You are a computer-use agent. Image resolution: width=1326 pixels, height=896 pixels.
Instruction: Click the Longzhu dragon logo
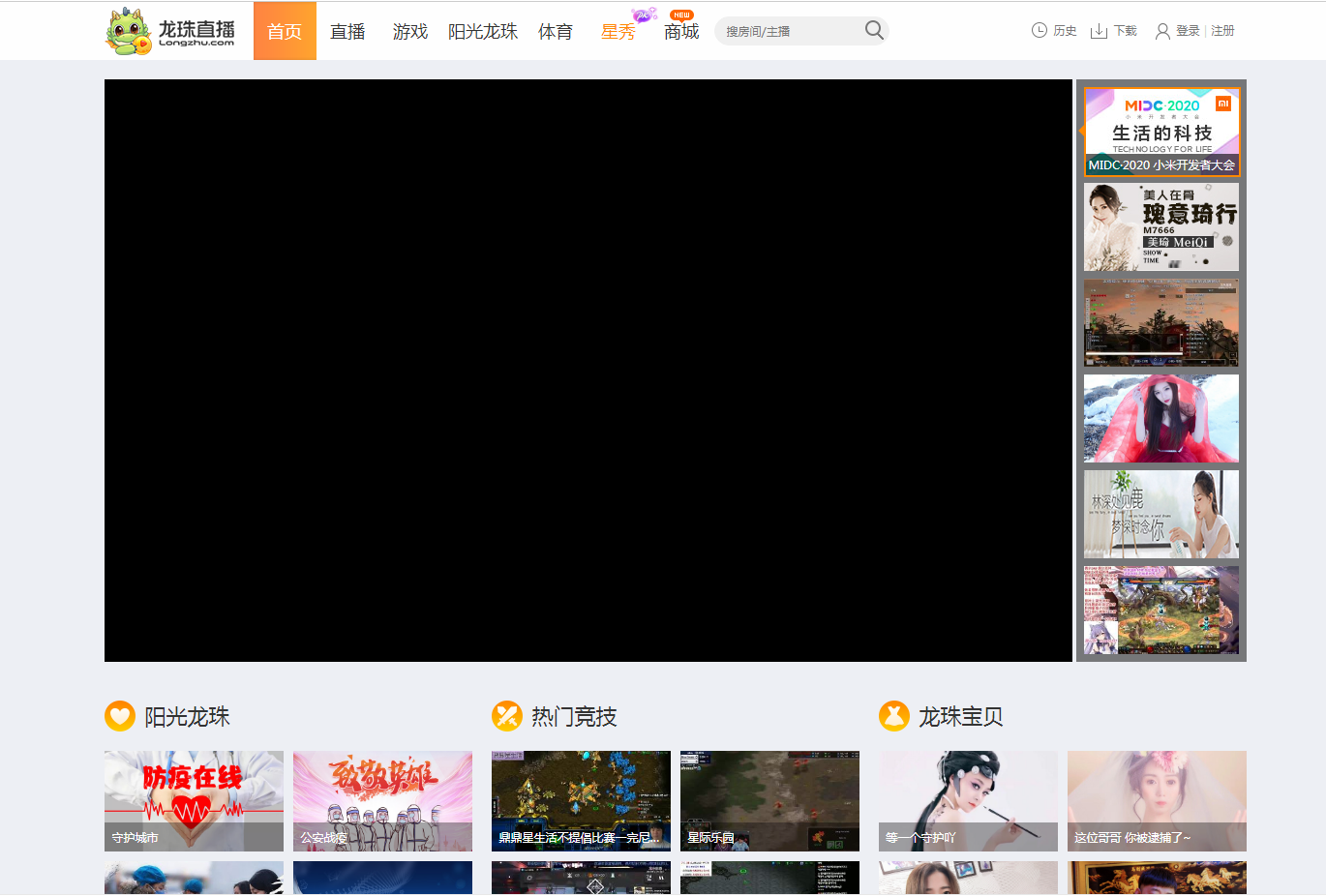pyautogui.click(x=129, y=31)
